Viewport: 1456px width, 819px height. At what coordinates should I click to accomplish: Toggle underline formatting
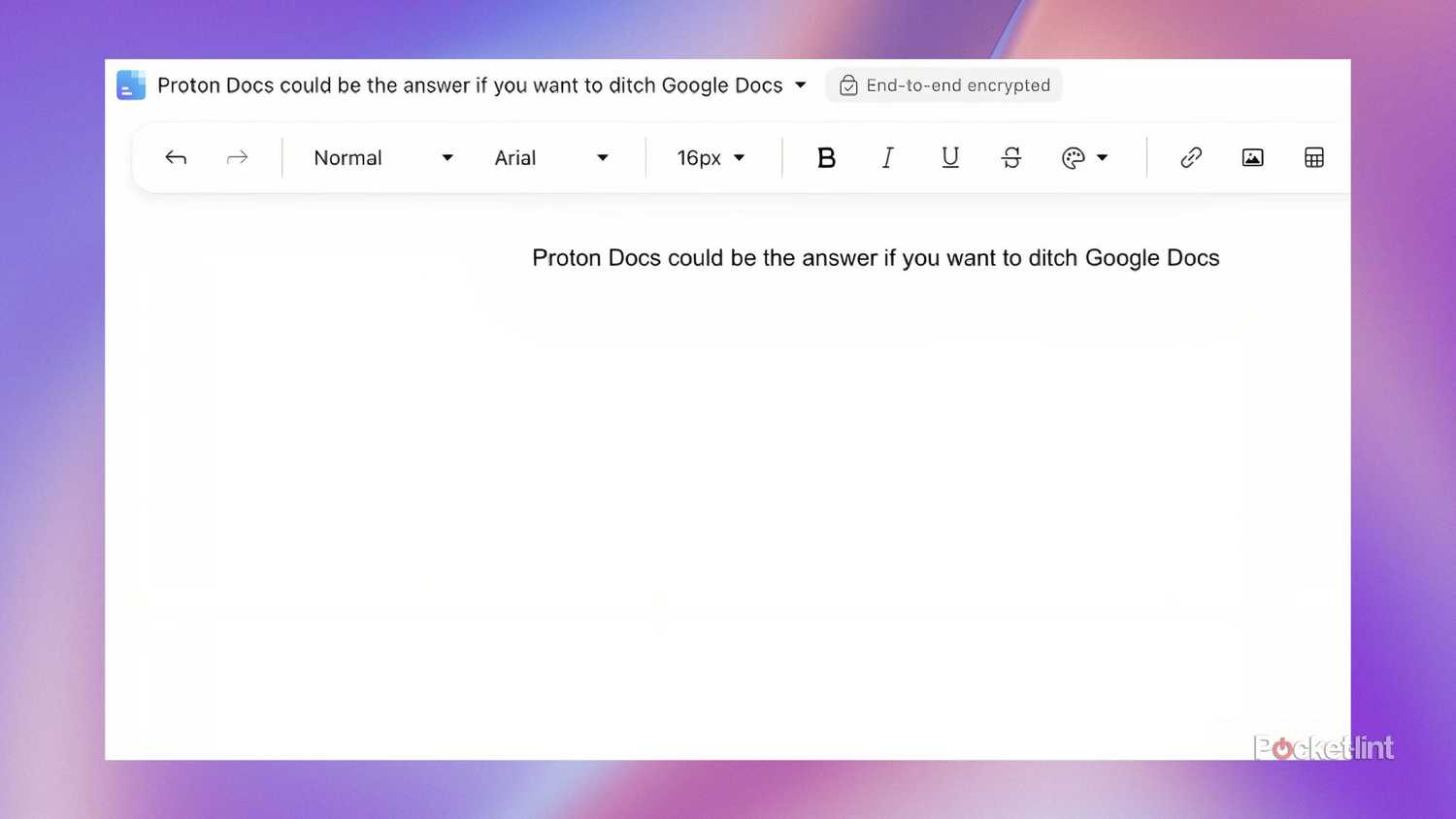(x=949, y=157)
